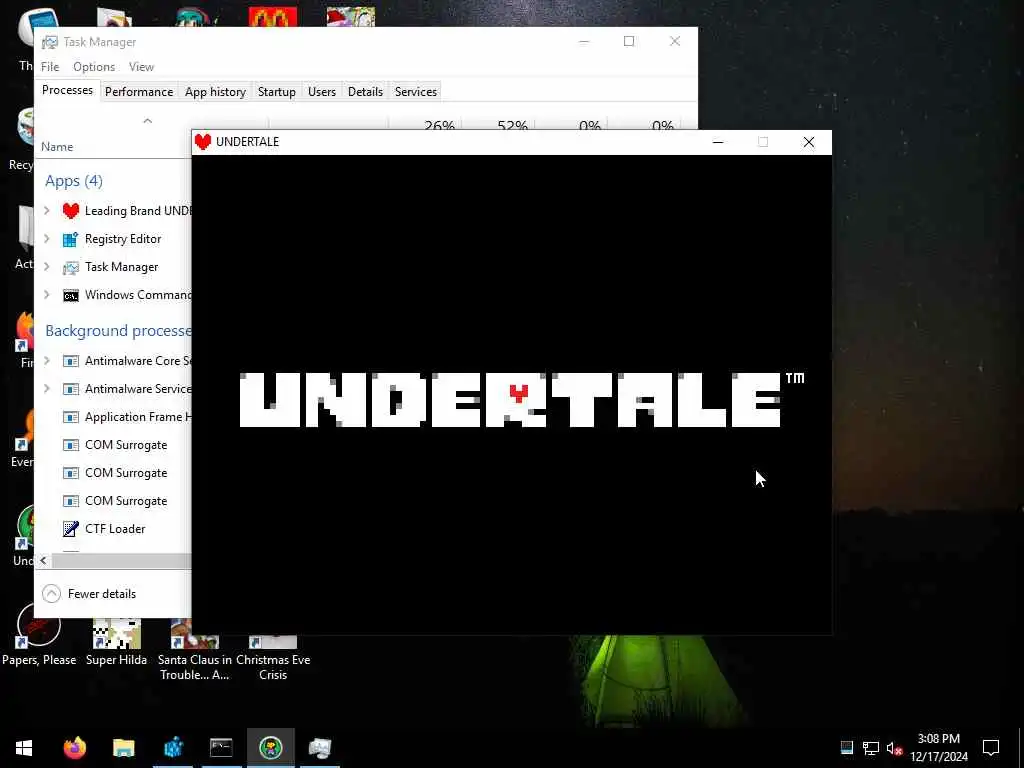Launch Firefox from the taskbar

[74, 748]
